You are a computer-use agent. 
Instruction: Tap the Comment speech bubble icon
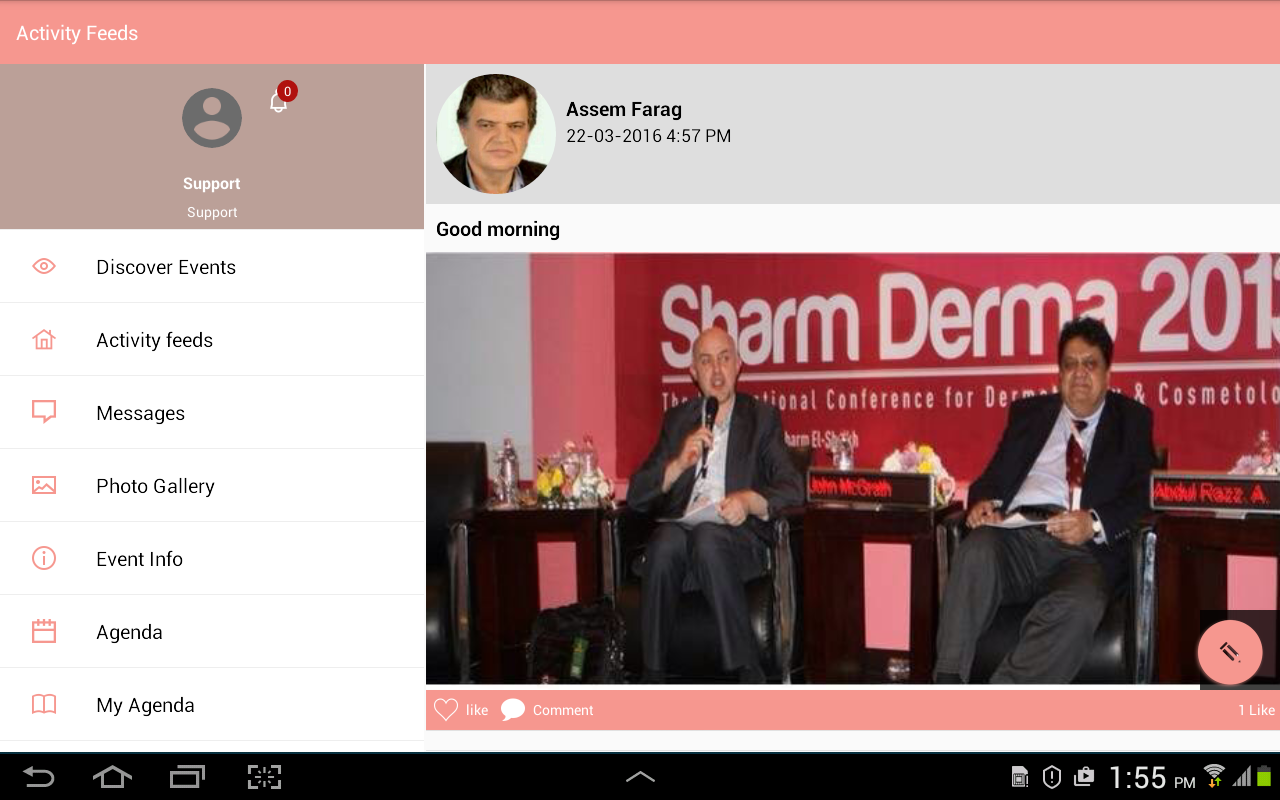[x=513, y=710]
